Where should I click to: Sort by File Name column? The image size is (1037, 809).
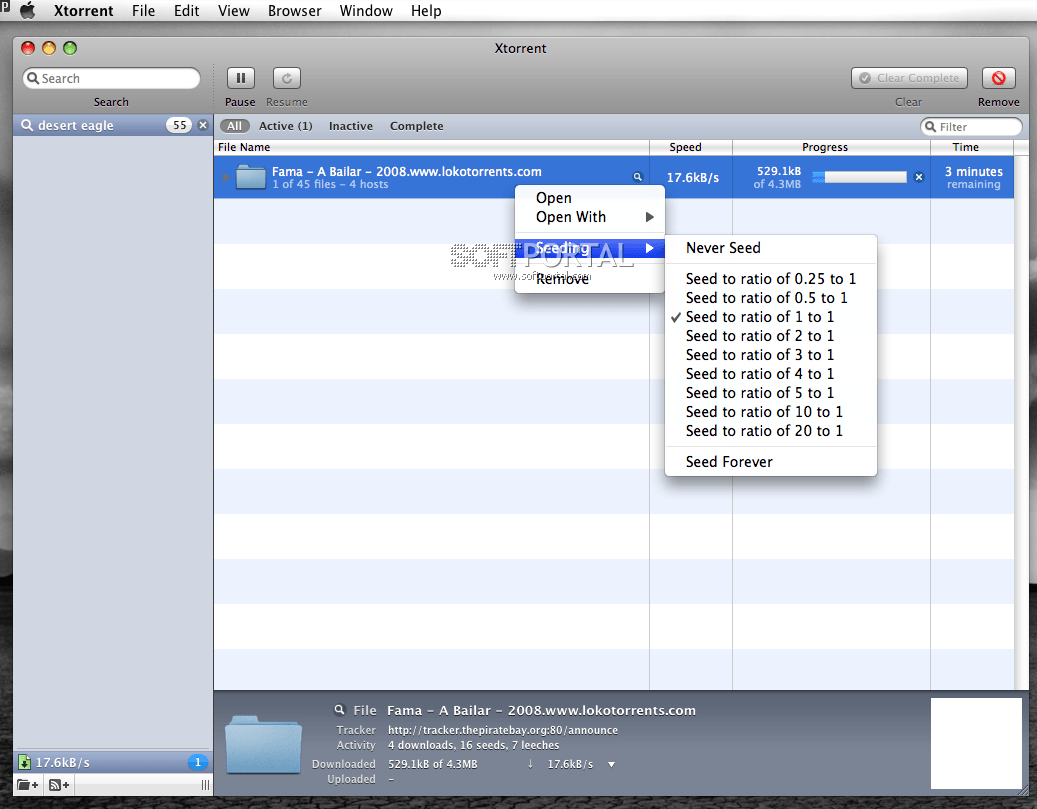(432, 147)
